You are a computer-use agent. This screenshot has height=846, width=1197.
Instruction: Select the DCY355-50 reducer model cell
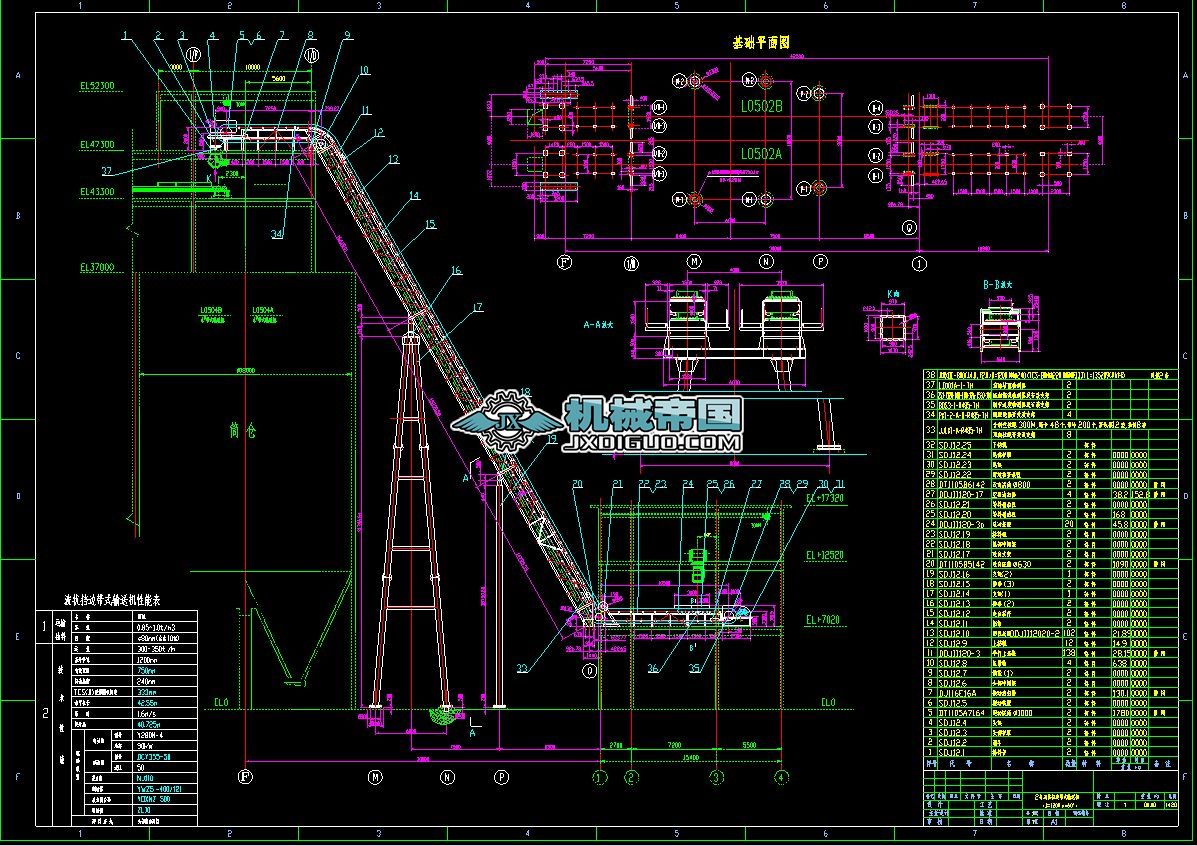153,757
